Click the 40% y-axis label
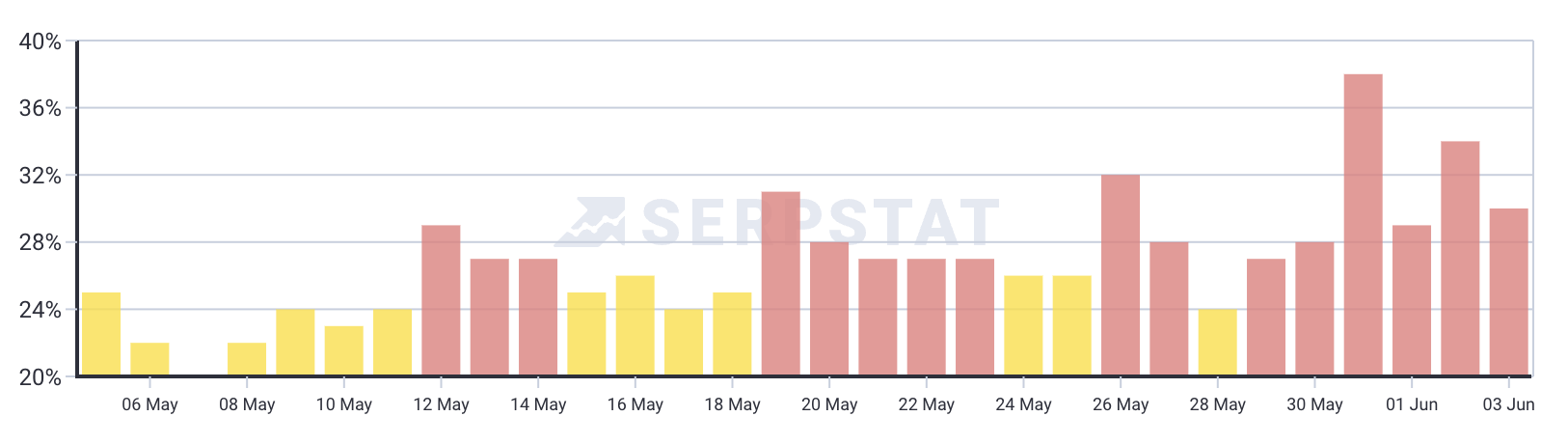This screenshot has width=1568, height=444. pyautogui.click(x=41, y=42)
